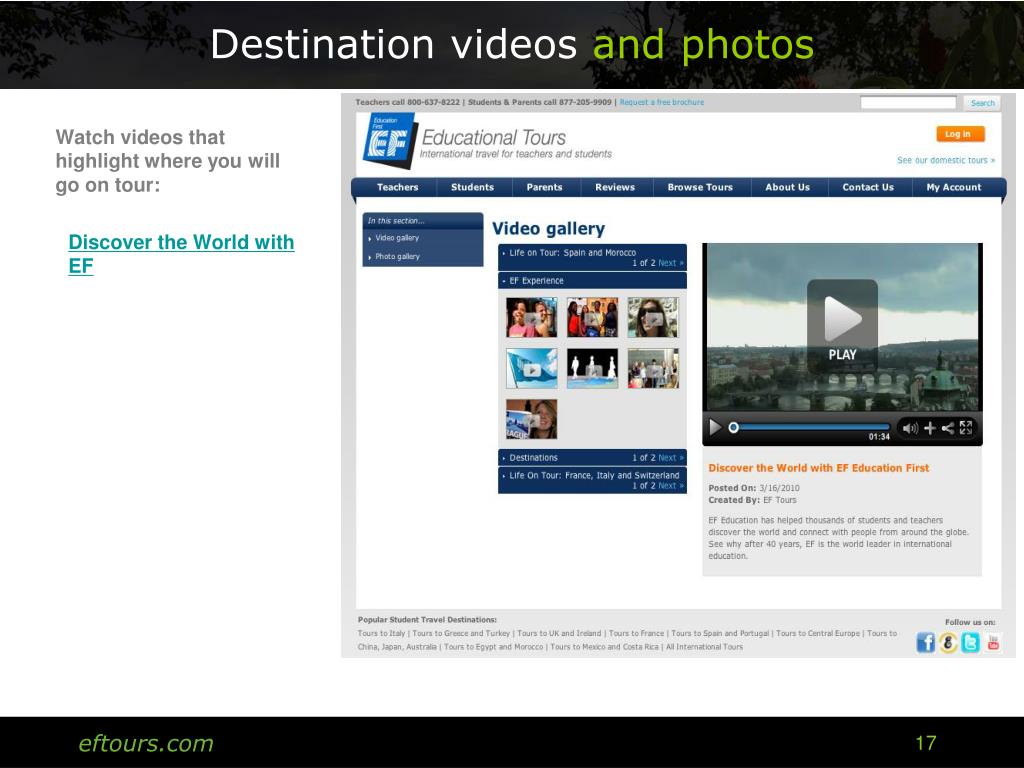Select Photo gallery in the section sidebar
This screenshot has height=768, width=1024.
pyautogui.click(x=397, y=257)
